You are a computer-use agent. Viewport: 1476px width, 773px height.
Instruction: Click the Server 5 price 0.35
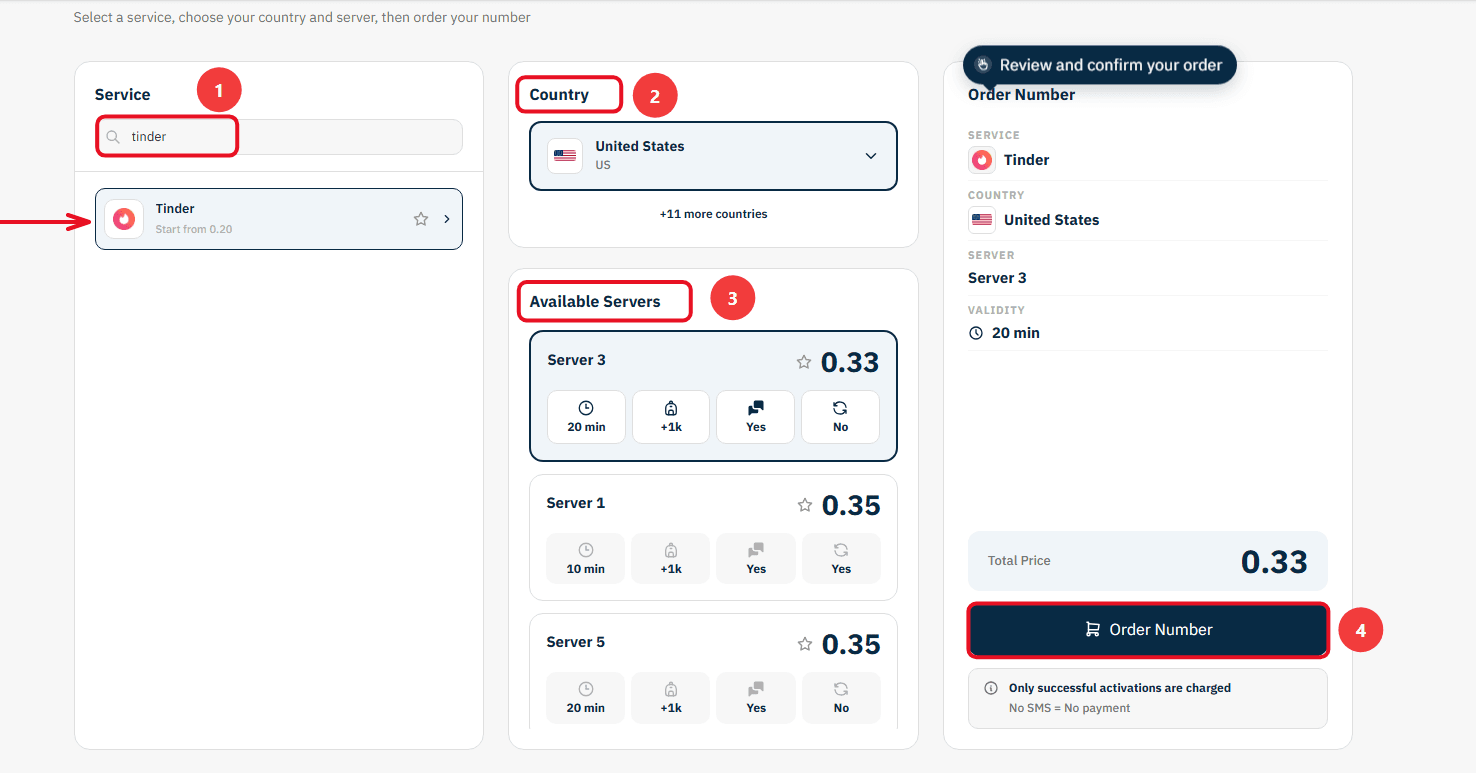pos(851,645)
